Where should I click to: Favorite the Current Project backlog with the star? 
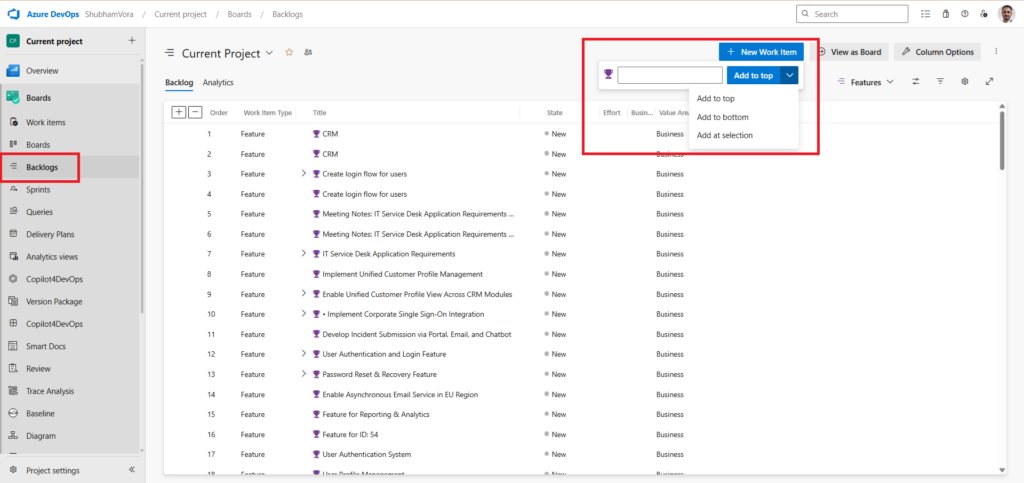click(289, 52)
